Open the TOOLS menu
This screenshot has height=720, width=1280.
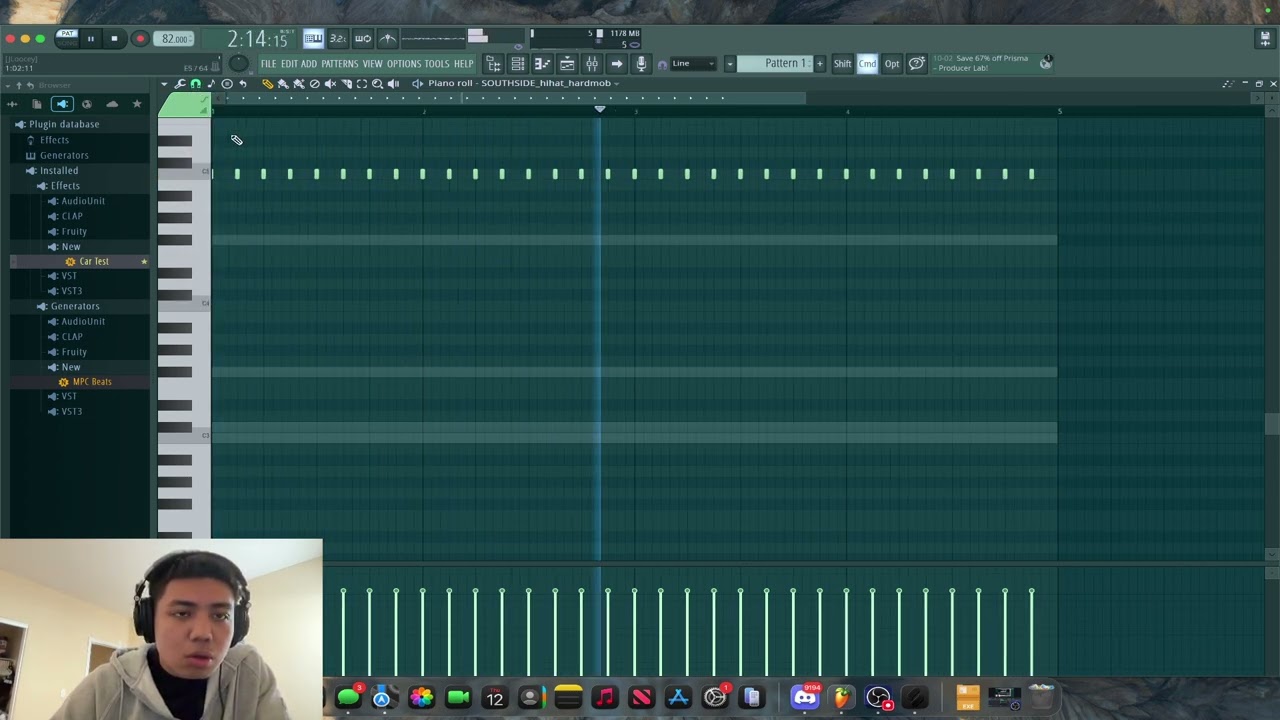[x=437, y=64]
